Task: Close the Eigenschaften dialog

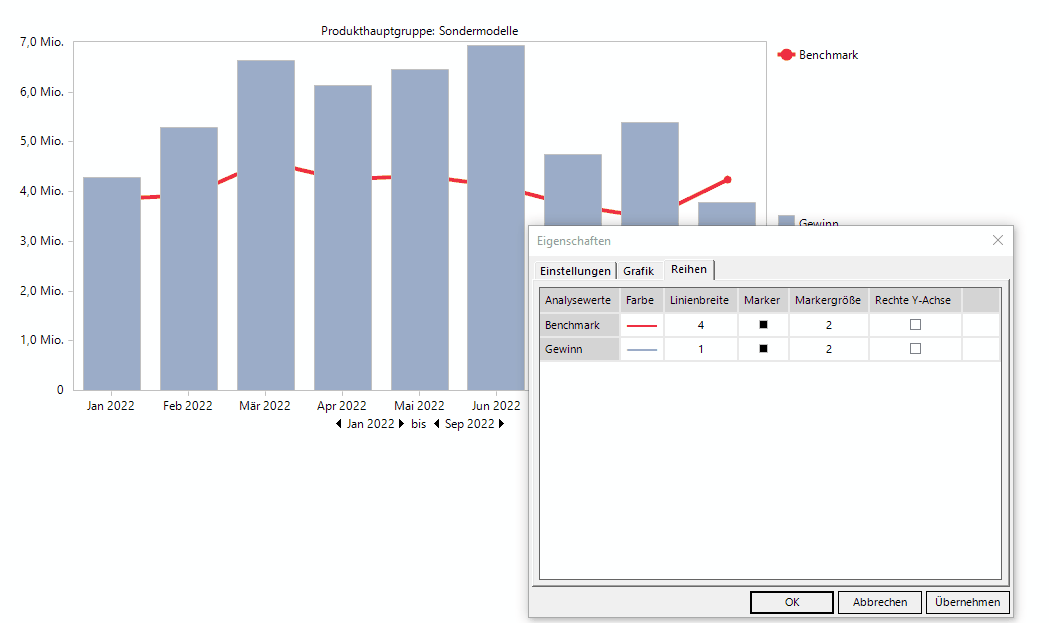Action: tap(997, 240)
